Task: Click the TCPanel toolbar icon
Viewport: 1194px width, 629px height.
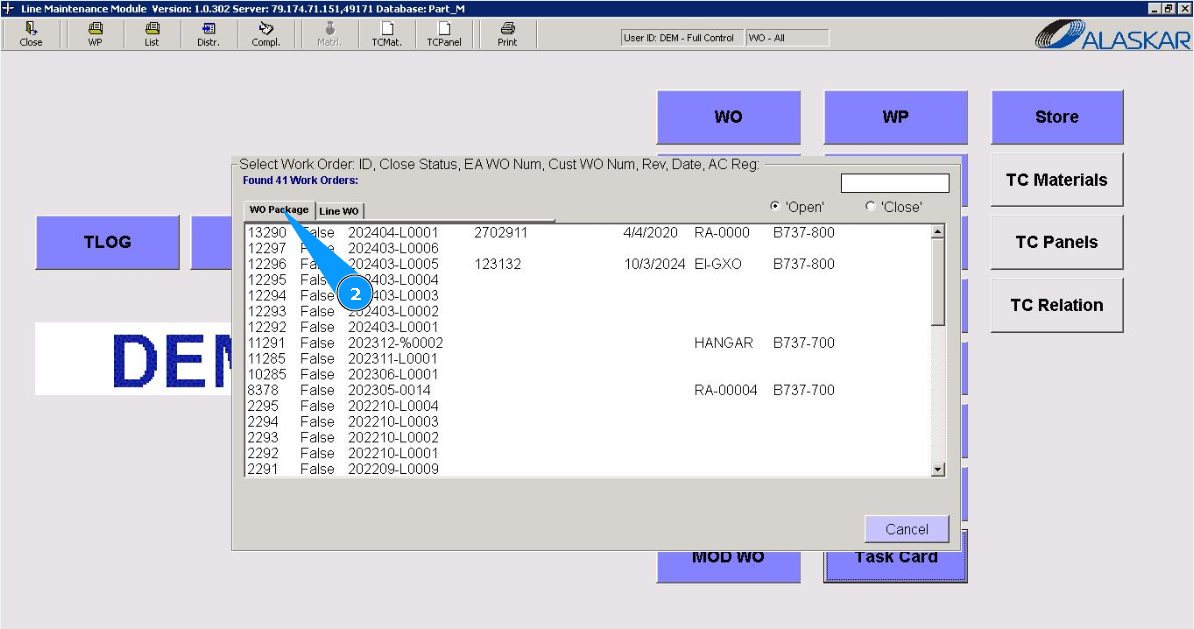Action: pyautogui.click(x=444, y=34)
